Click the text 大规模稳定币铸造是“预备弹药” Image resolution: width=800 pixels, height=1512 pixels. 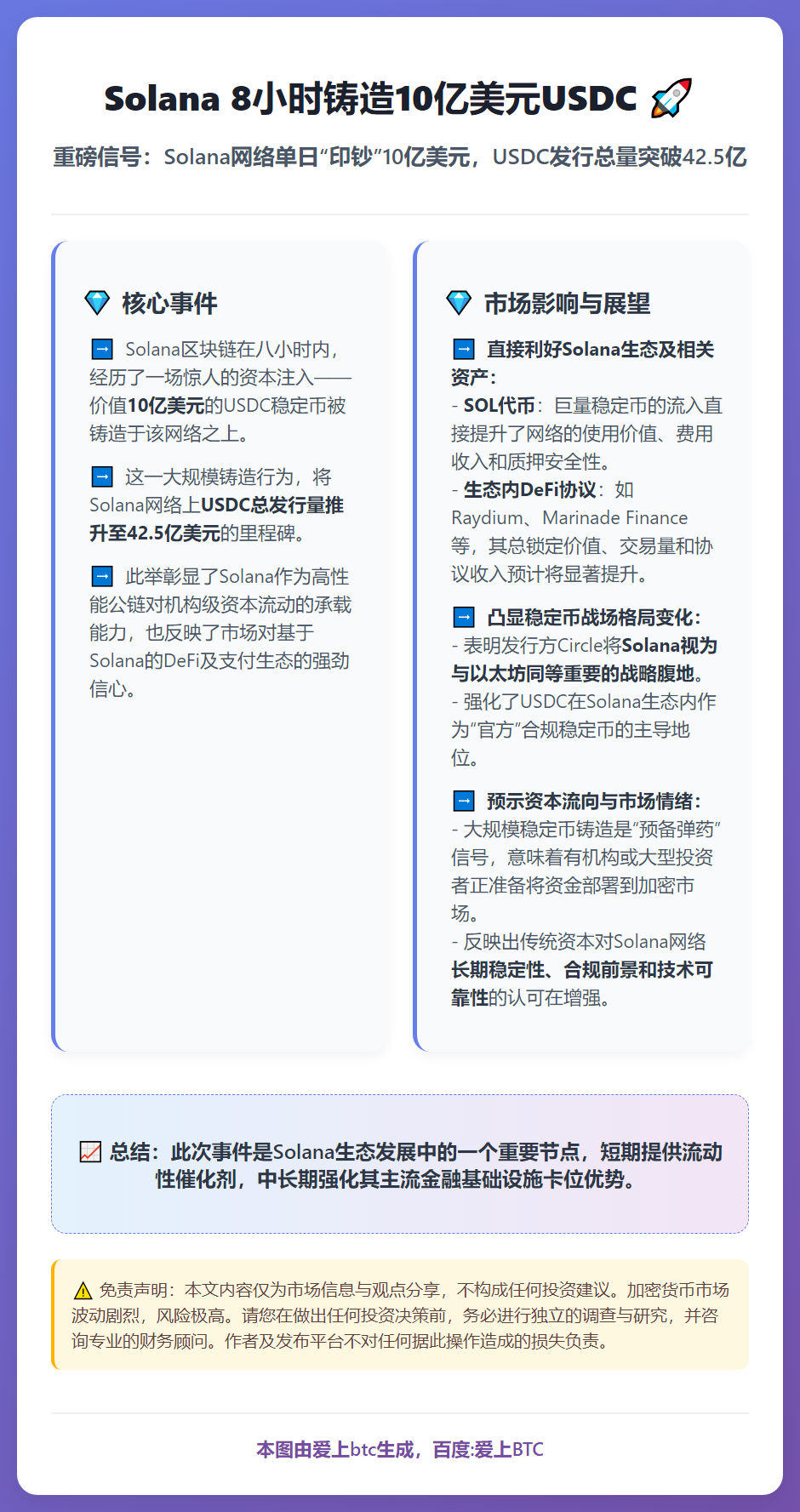point(592,830)
